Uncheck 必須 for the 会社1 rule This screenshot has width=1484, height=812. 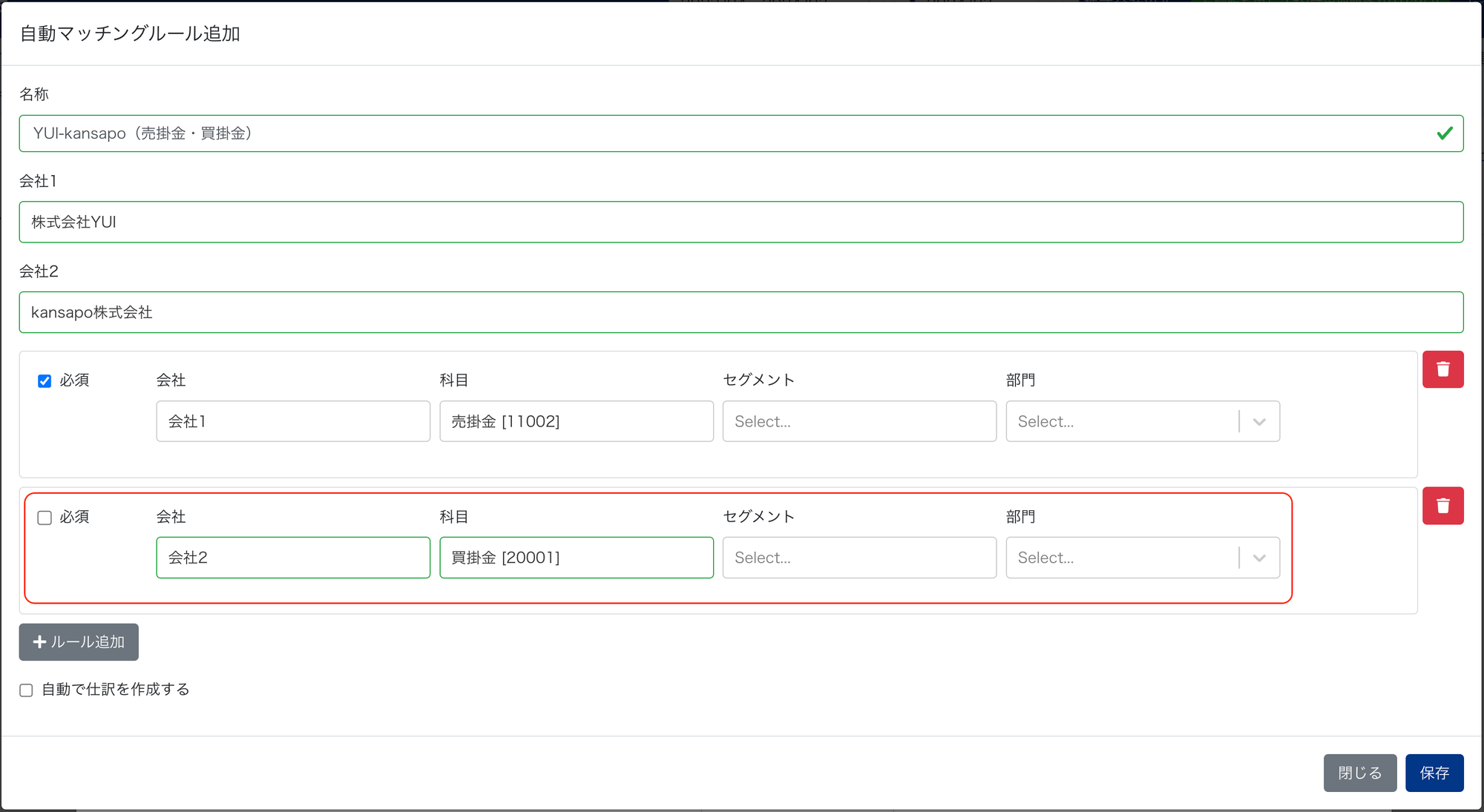(x=45, y=381)
